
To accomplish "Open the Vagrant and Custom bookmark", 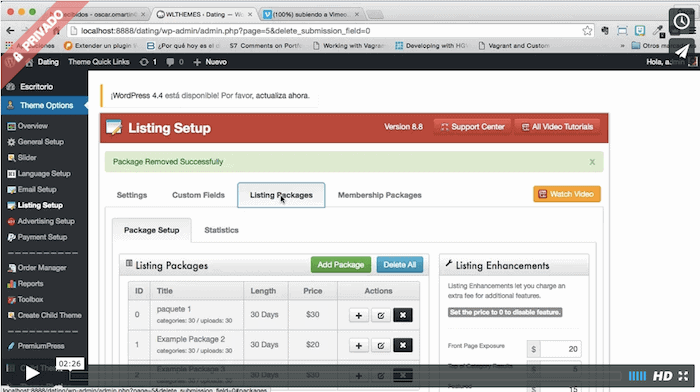I will tap(513, 46).
